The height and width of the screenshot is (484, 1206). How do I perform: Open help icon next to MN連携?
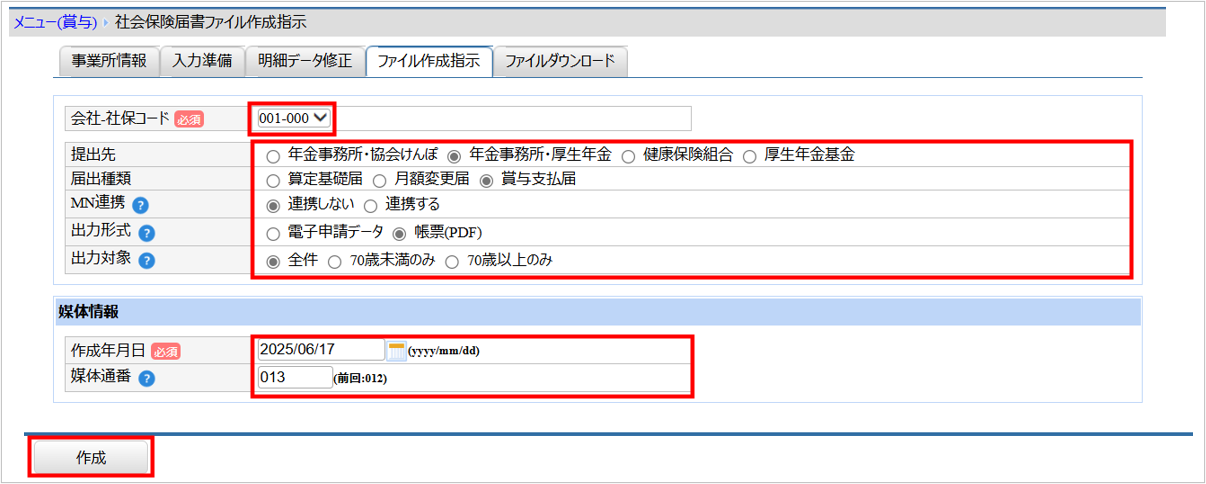point(140,206)
